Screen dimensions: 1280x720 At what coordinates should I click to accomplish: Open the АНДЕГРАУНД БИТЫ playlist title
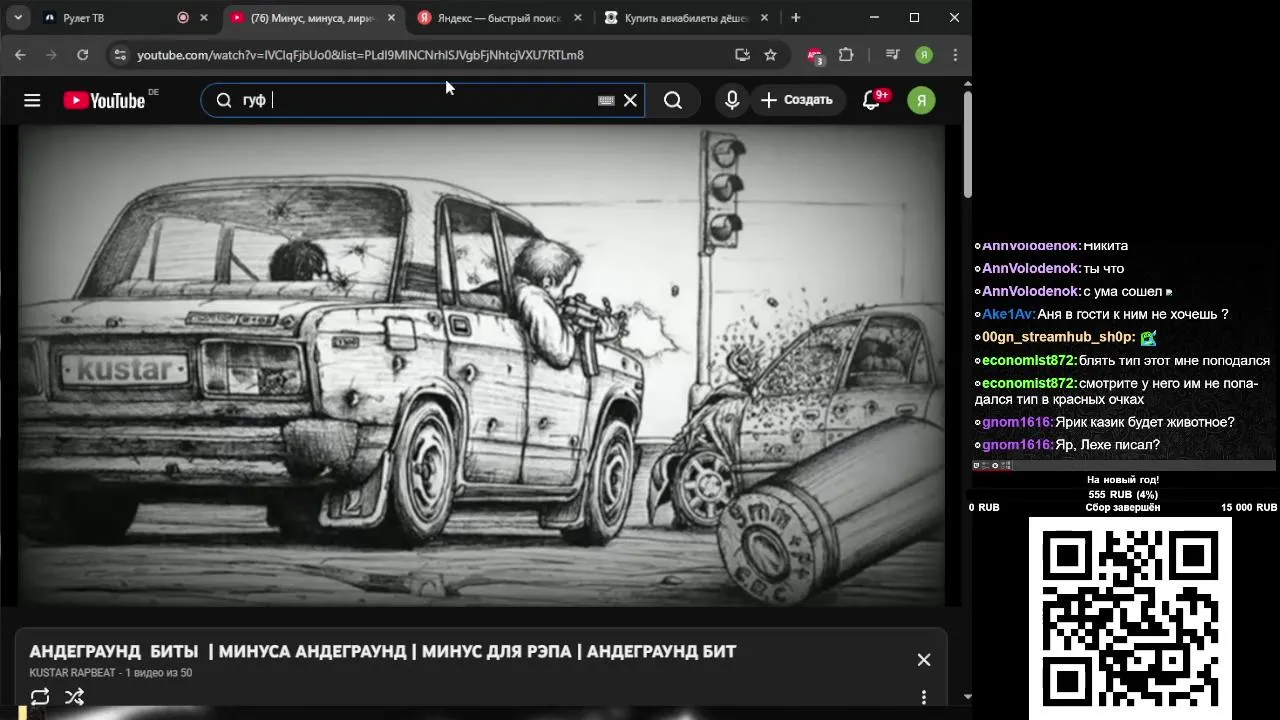point(382,651)
